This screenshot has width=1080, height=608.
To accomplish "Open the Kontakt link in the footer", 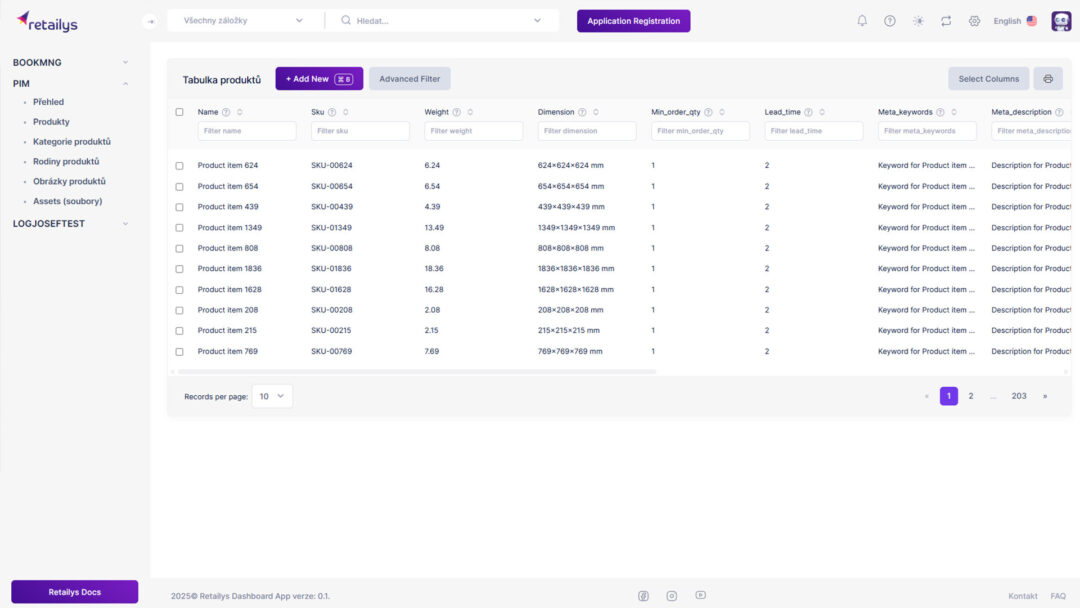I will (1023, 595).
